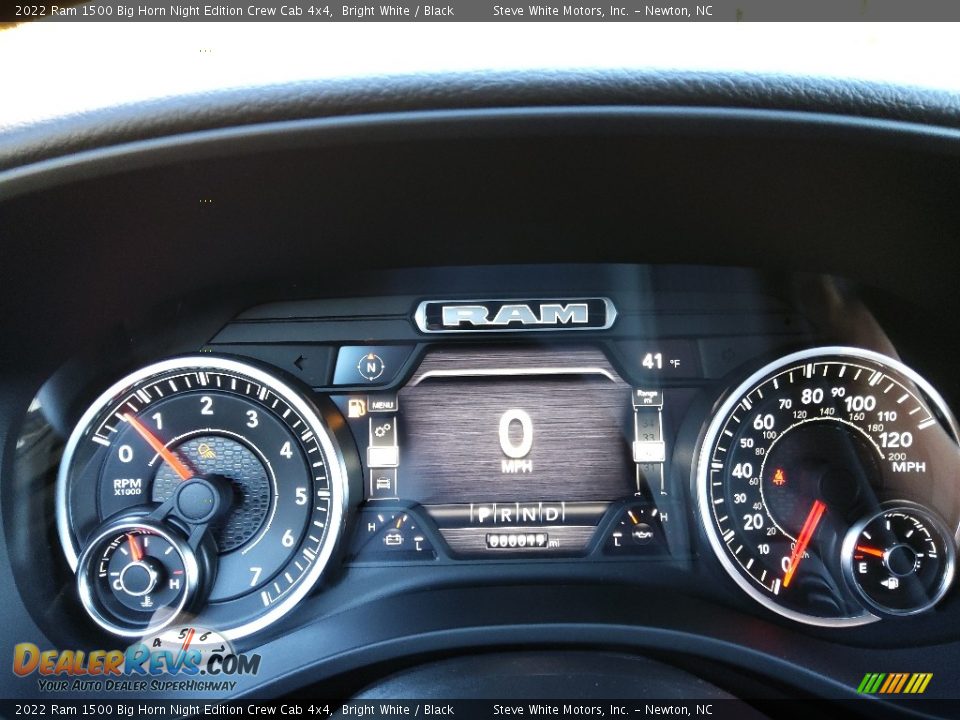Tap the oil pressure gauge icon
Screen dimensions: 960x720
point(642,534)
